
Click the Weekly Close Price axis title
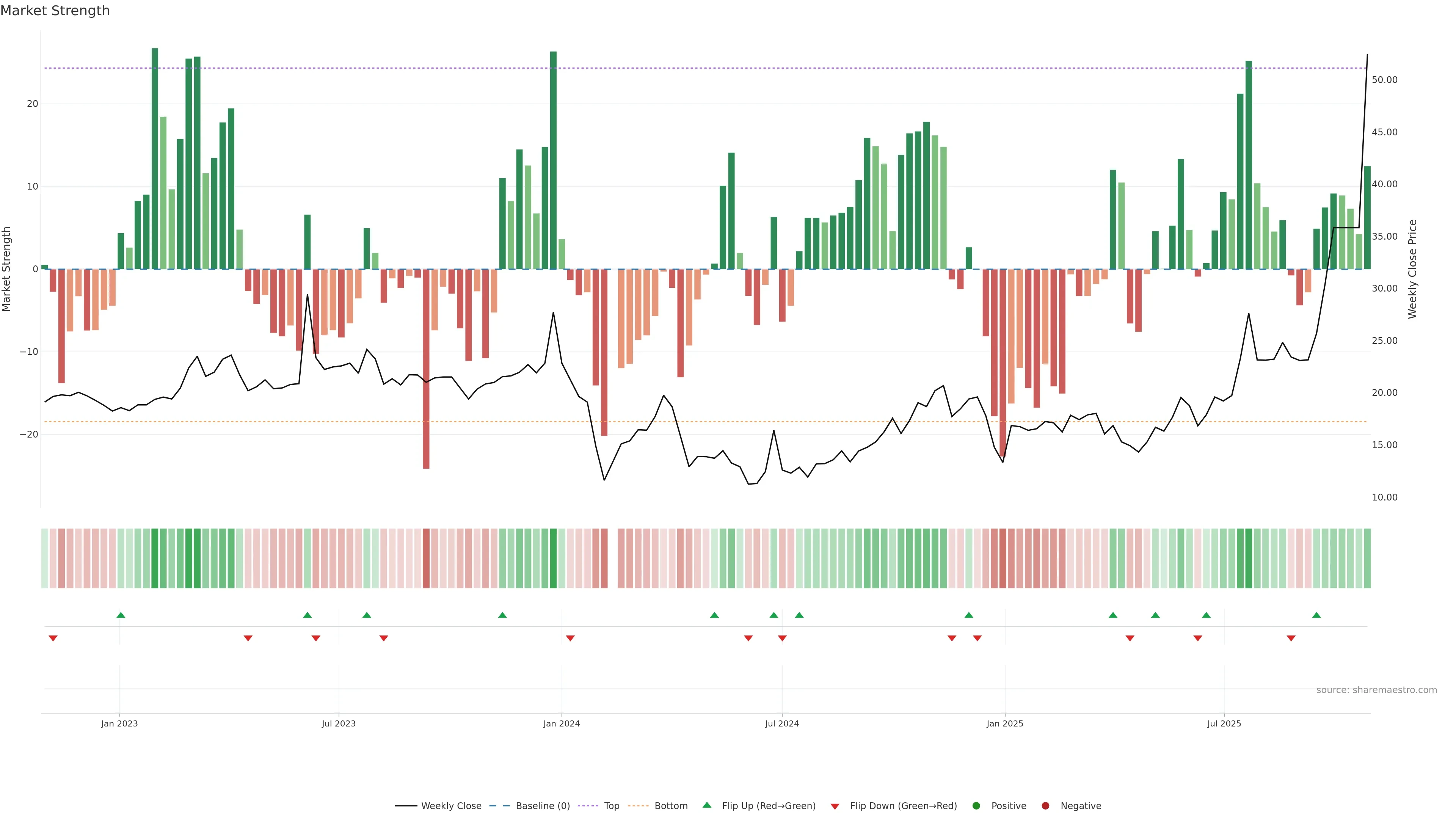coord(1412,269)
